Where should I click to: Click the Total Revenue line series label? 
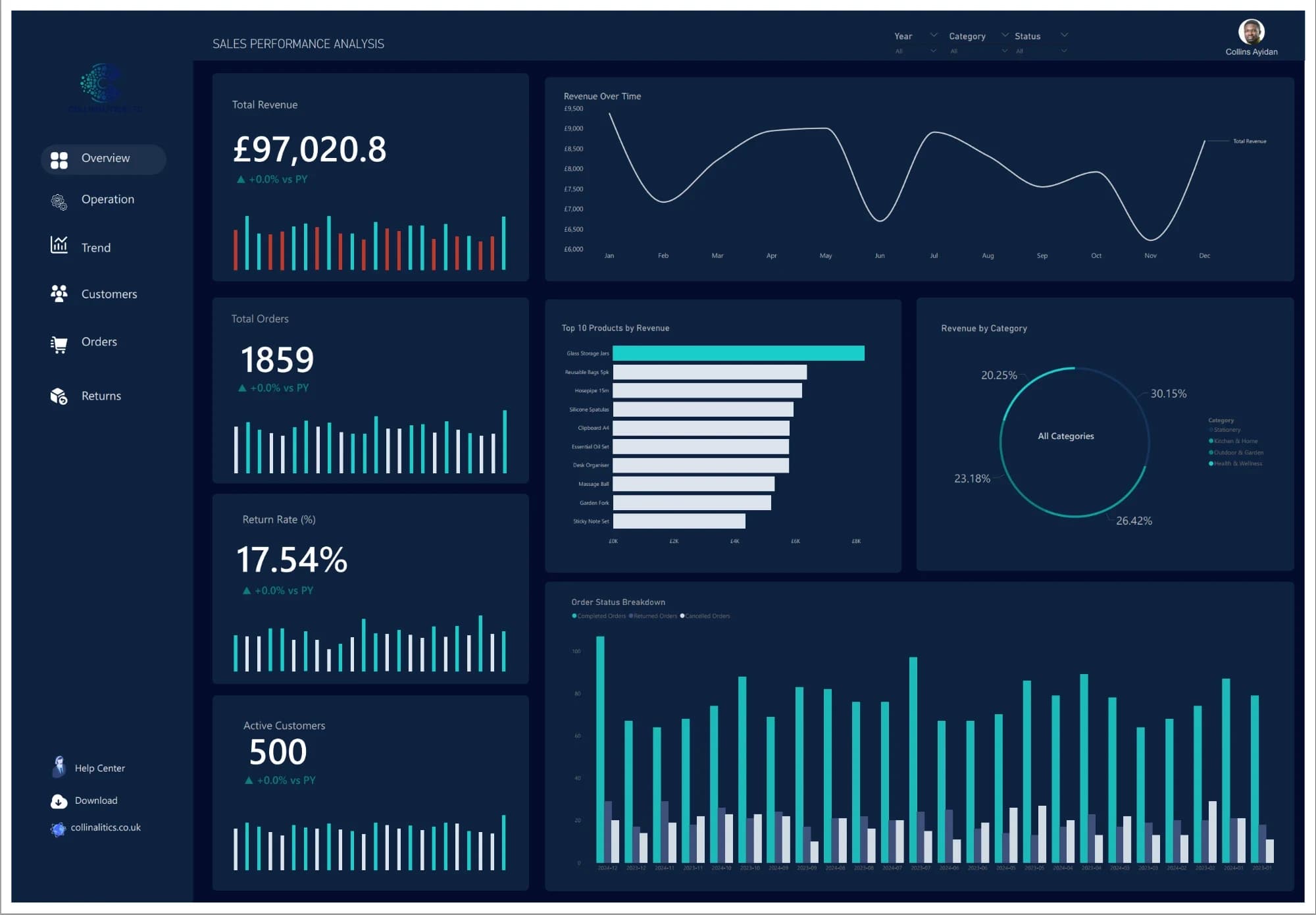click(1250, 141)
